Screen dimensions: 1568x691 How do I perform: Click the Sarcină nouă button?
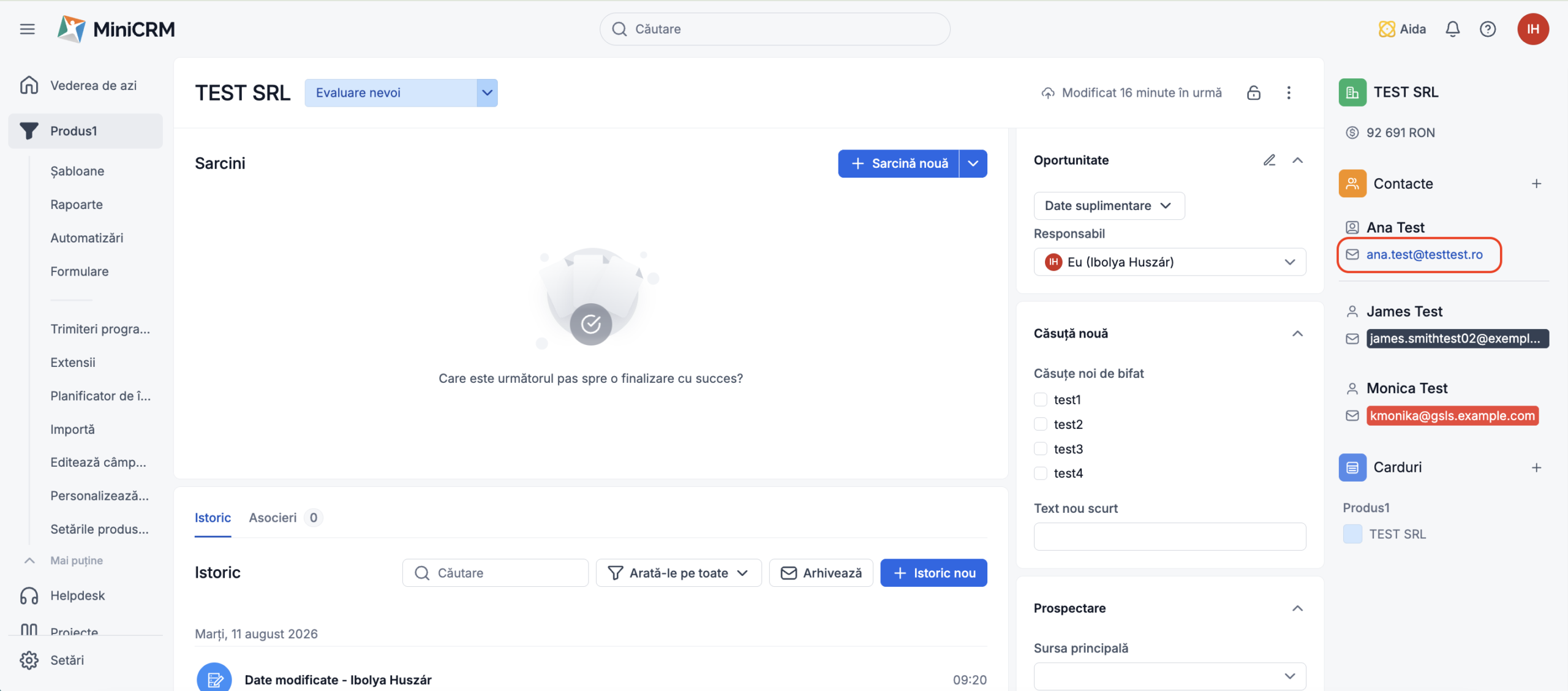(899, 164)
